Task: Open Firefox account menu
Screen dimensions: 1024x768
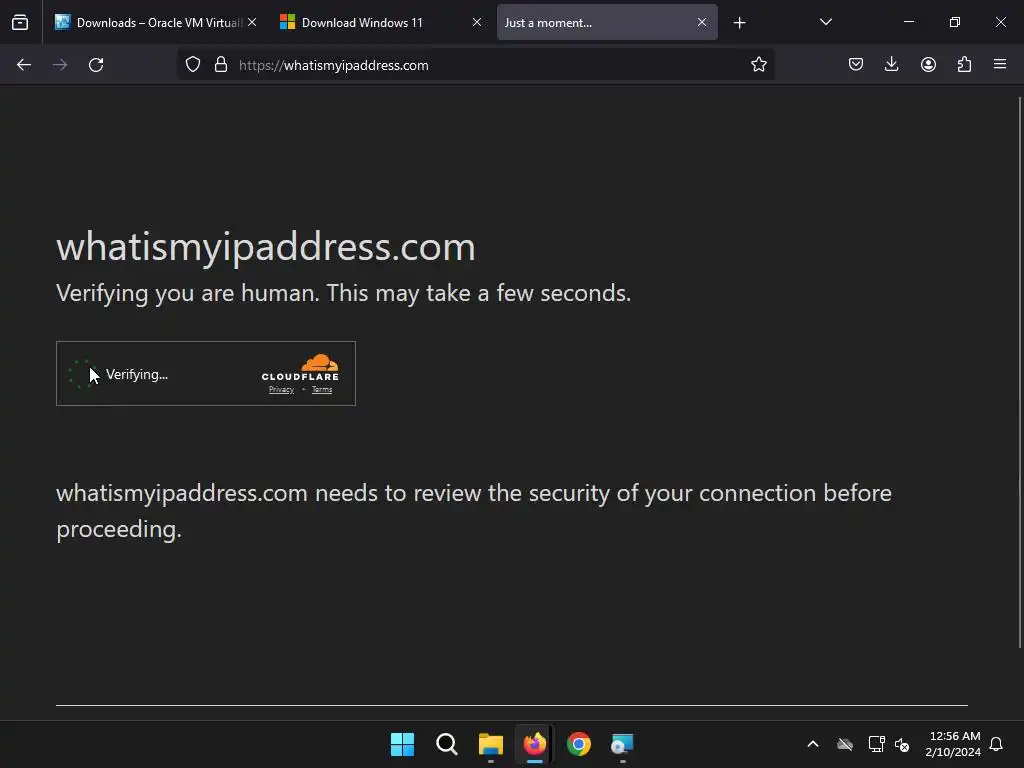Action: tap(928, 65)
